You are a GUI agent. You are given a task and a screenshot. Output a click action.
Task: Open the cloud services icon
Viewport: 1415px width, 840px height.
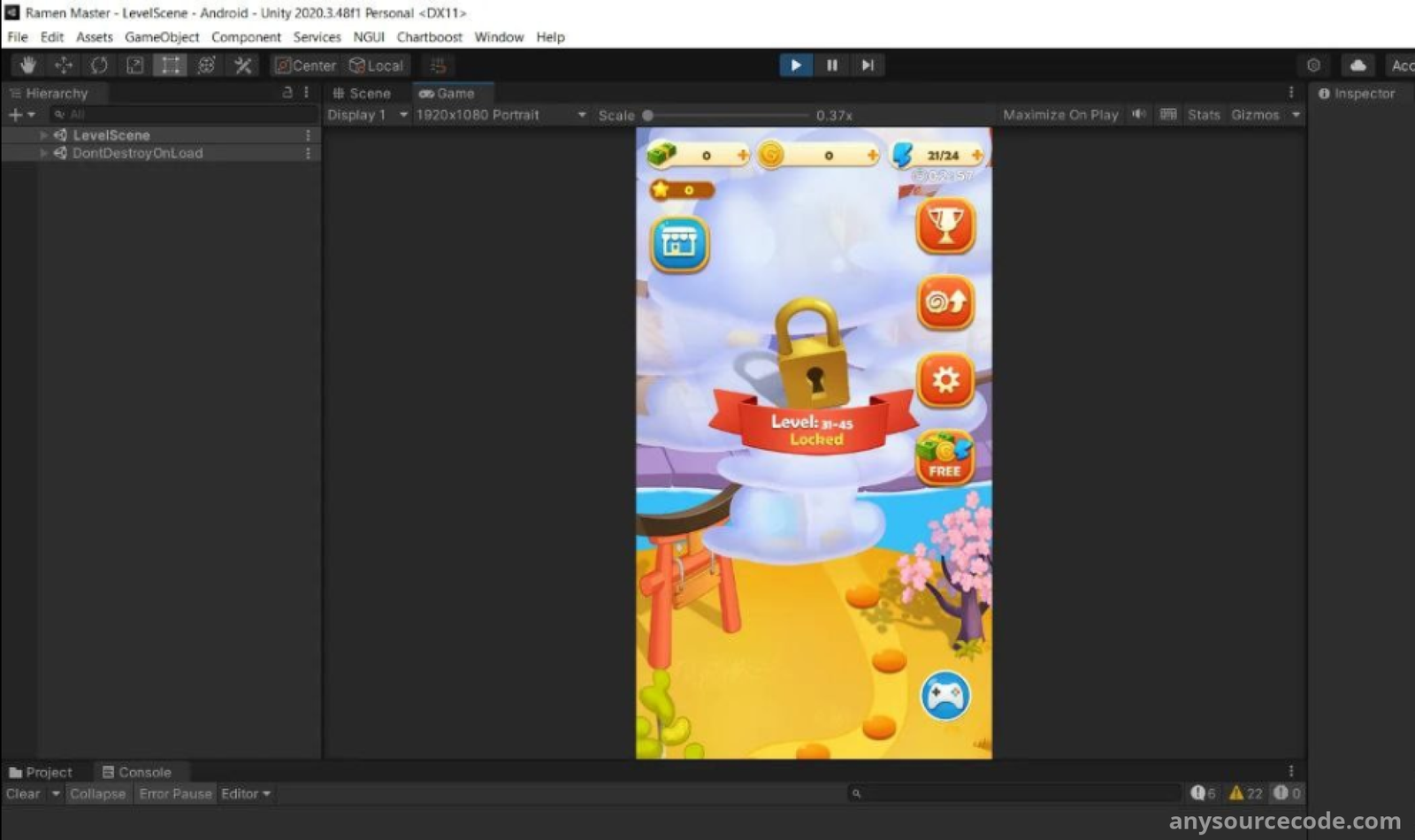coord(1358,65)
